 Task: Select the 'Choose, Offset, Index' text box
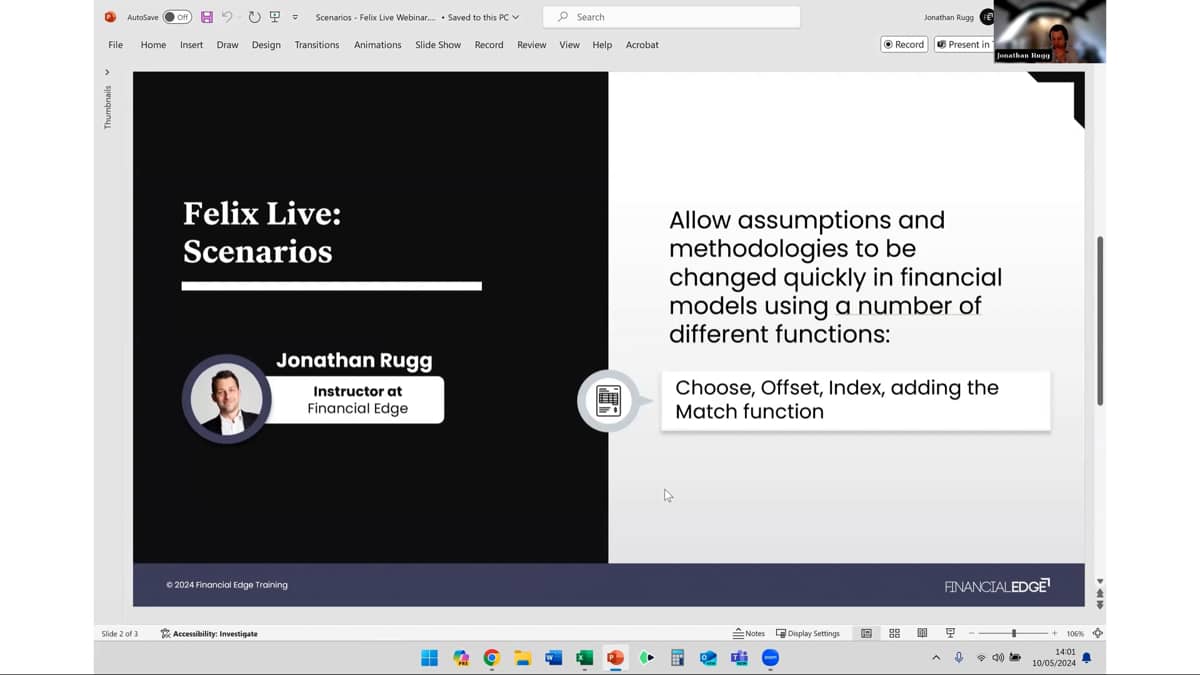[856, 400]
